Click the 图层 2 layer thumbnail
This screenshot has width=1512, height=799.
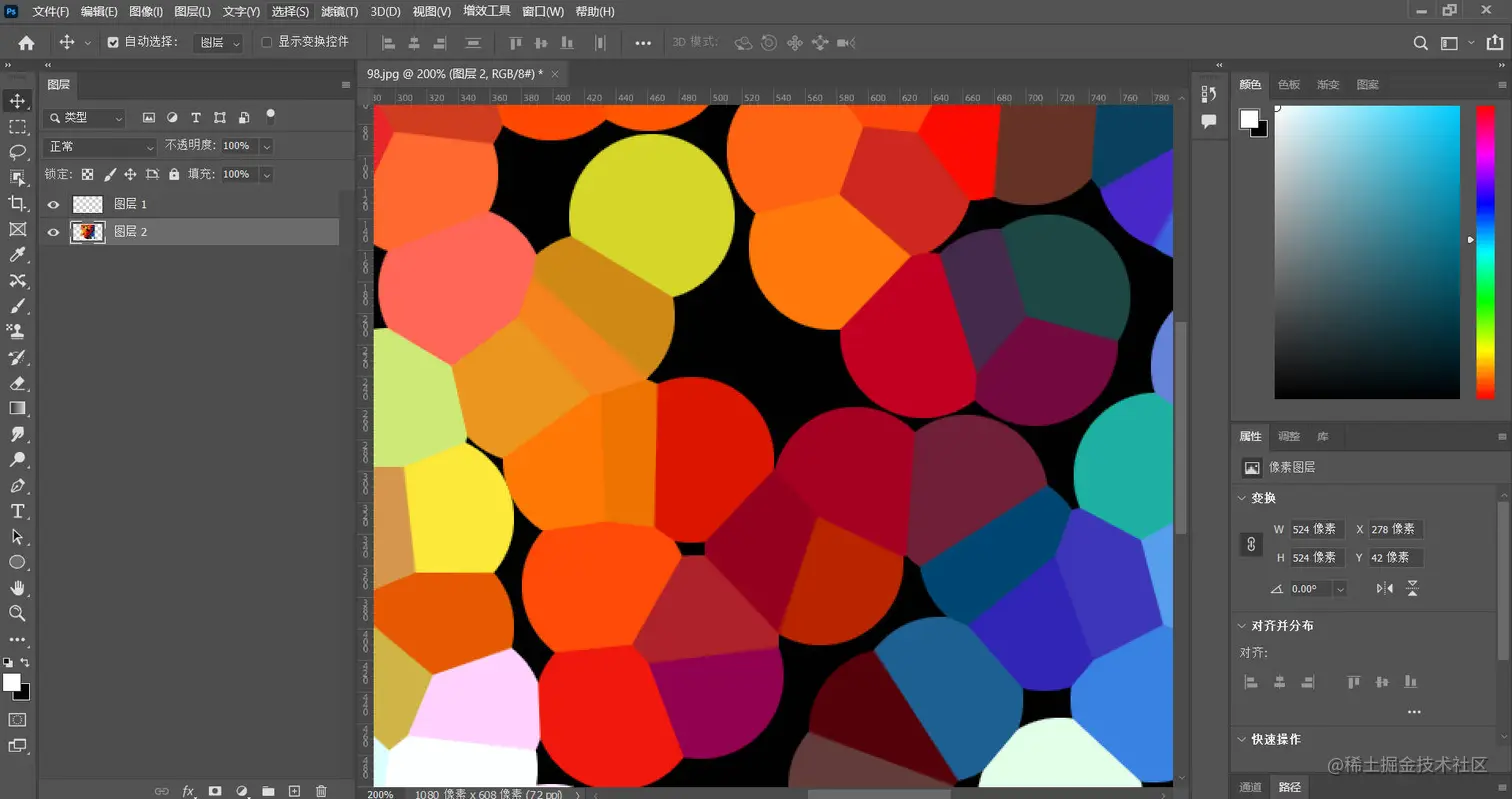point(88,231)
